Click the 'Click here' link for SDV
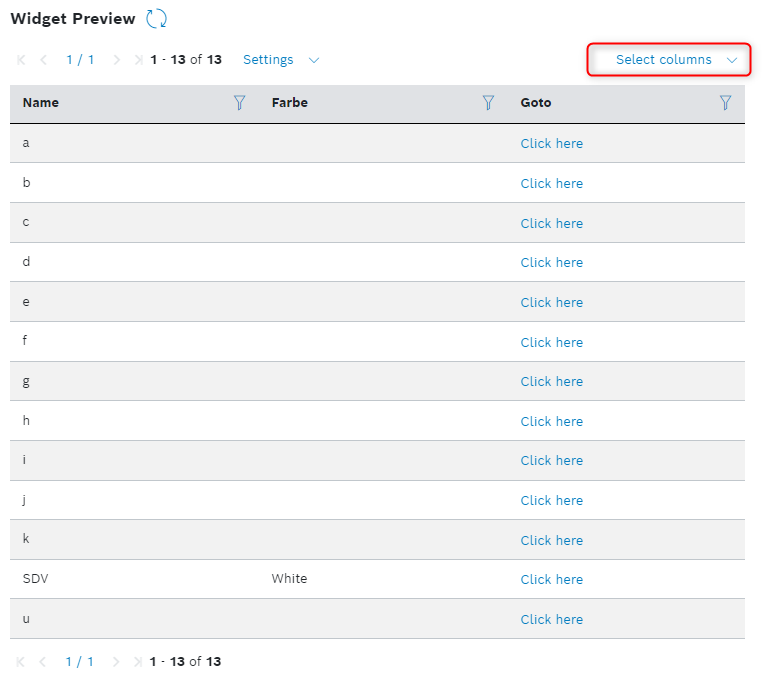 point(551,580)
